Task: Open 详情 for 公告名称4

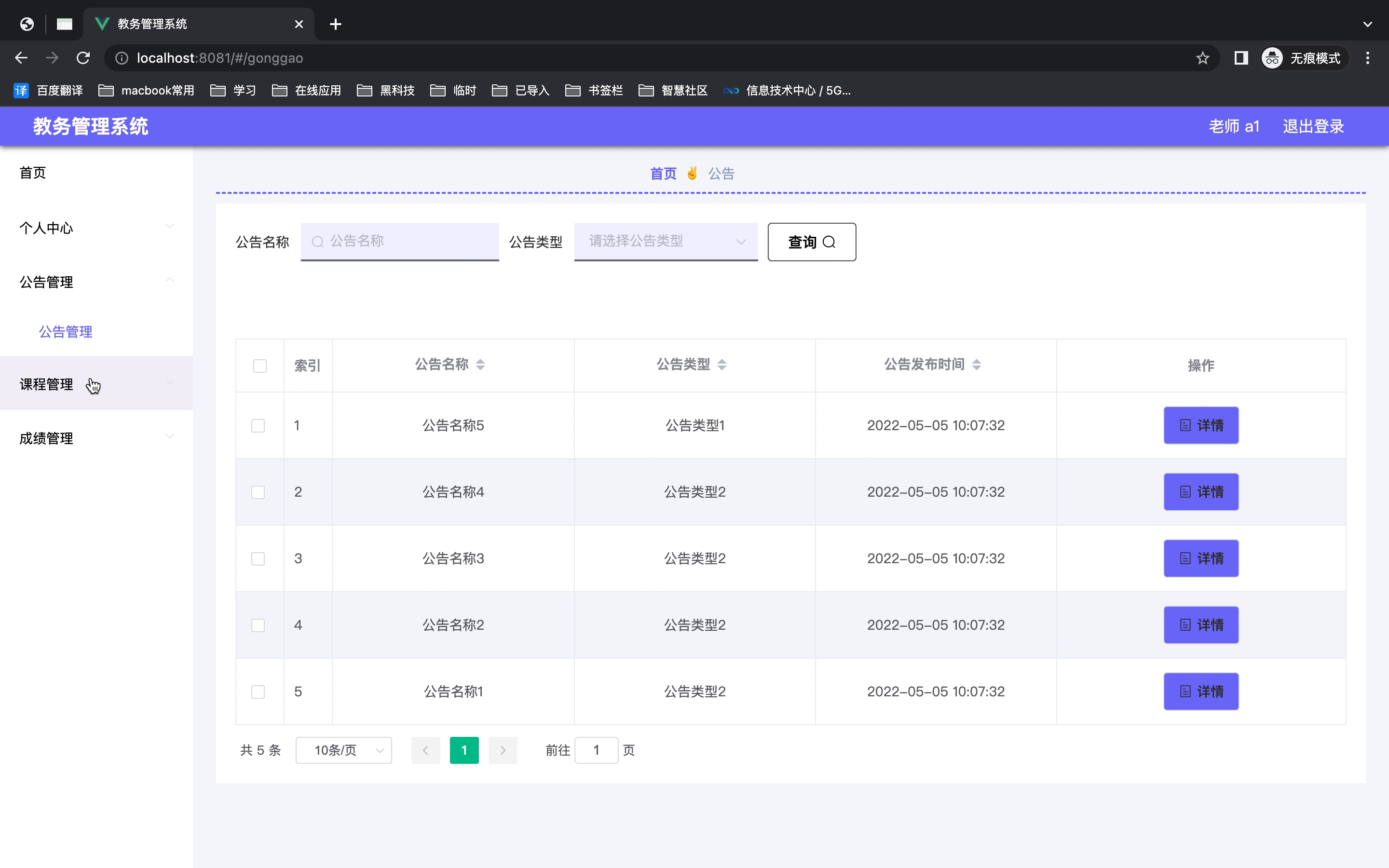Action: pos(1201,492)
